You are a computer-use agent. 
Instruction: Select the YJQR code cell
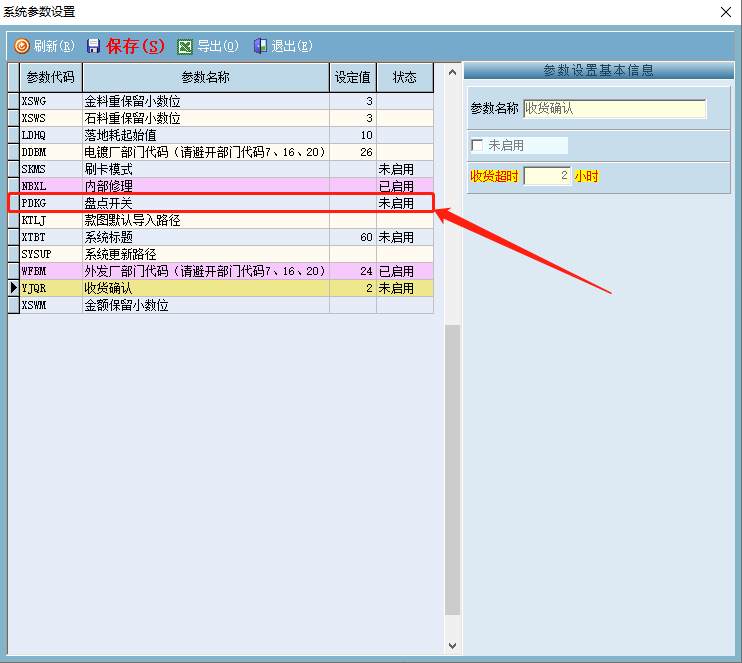point(51,289)
